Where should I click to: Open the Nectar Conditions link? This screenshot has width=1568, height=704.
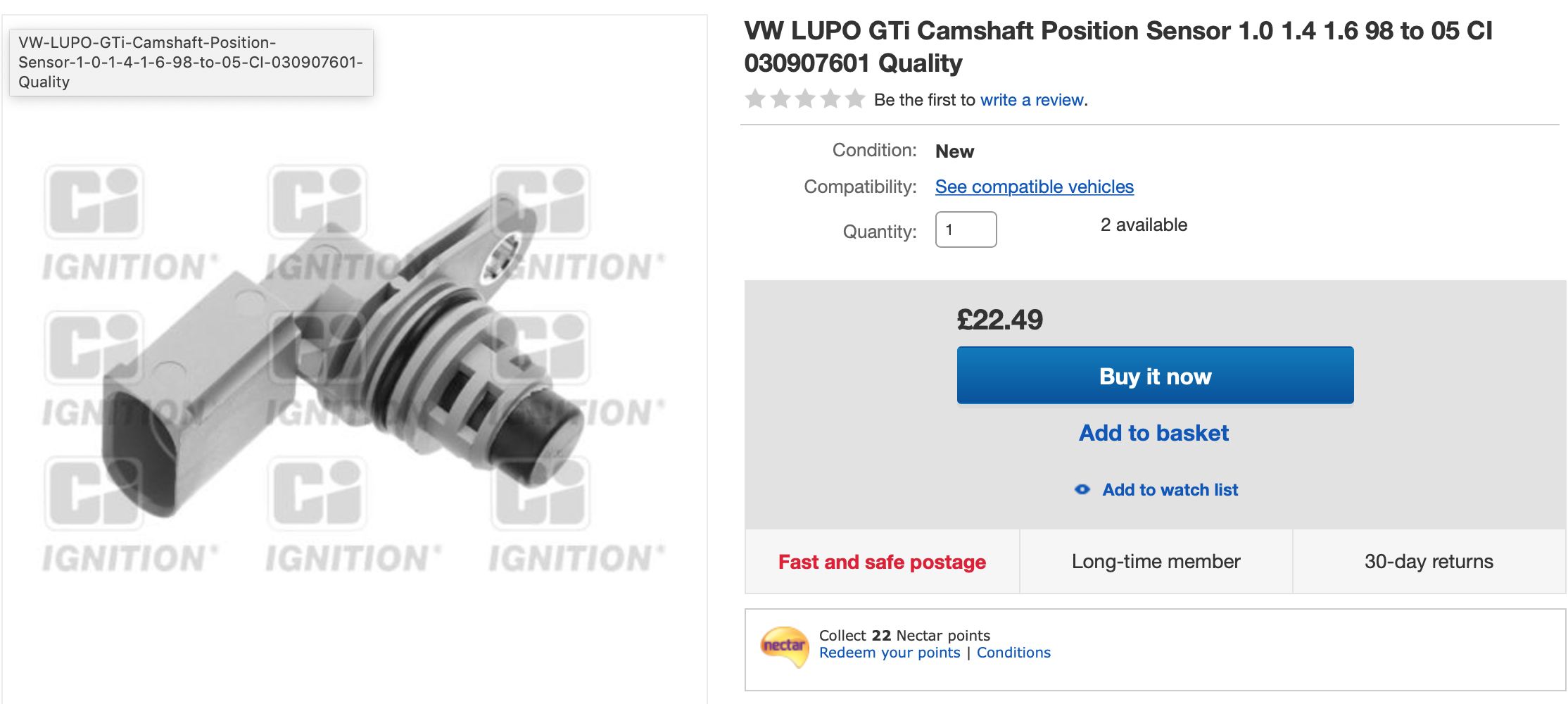(1013, 653)
